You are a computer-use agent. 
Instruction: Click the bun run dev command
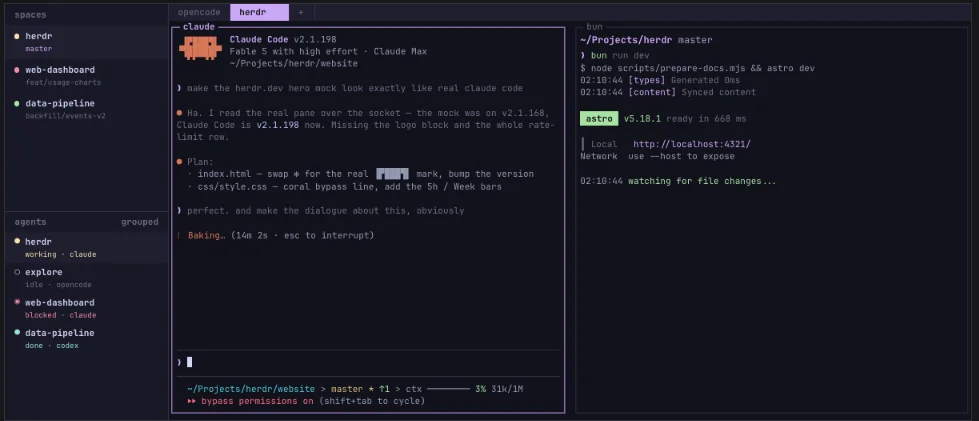click(620, 56)
